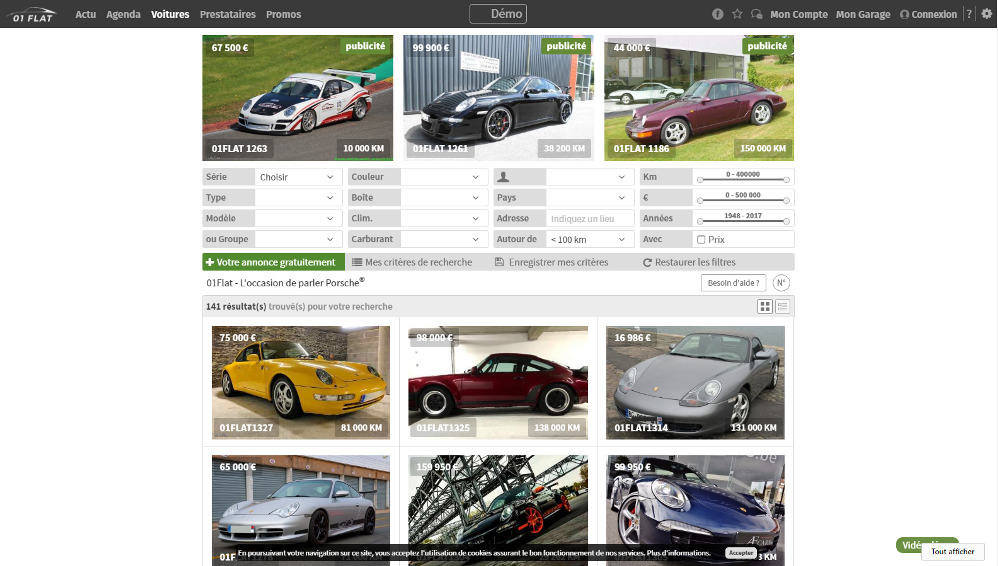Open listing 01FLAT1327 yellow Porsche

coord(301,383)
